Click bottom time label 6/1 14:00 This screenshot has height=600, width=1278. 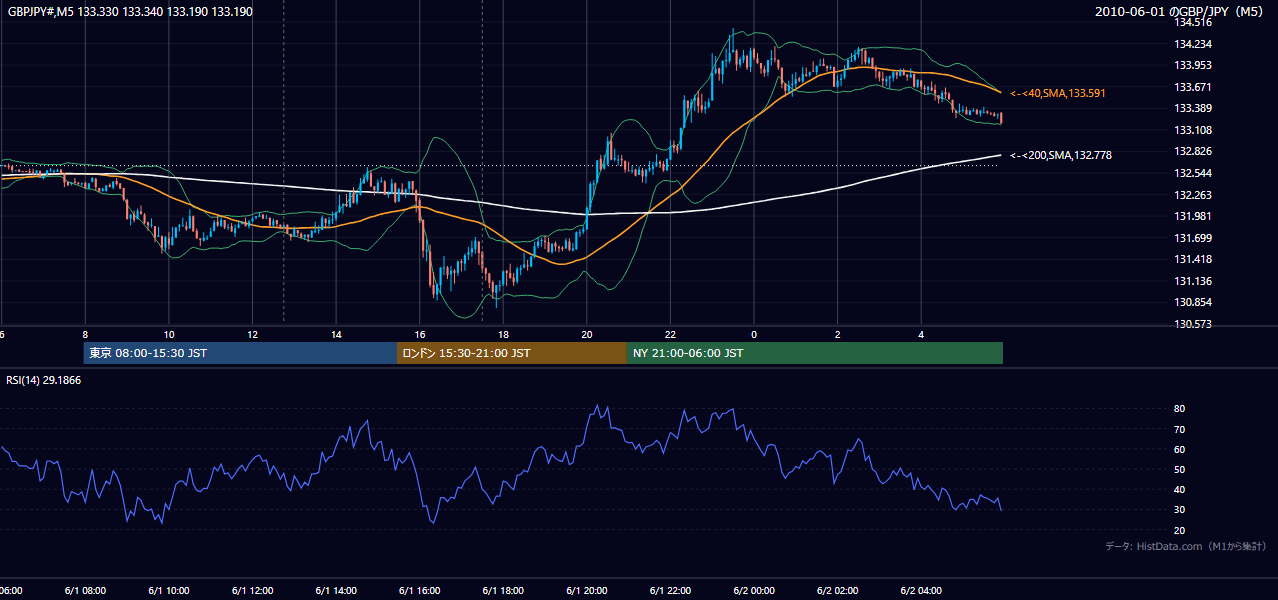click(x=336, y=590)
